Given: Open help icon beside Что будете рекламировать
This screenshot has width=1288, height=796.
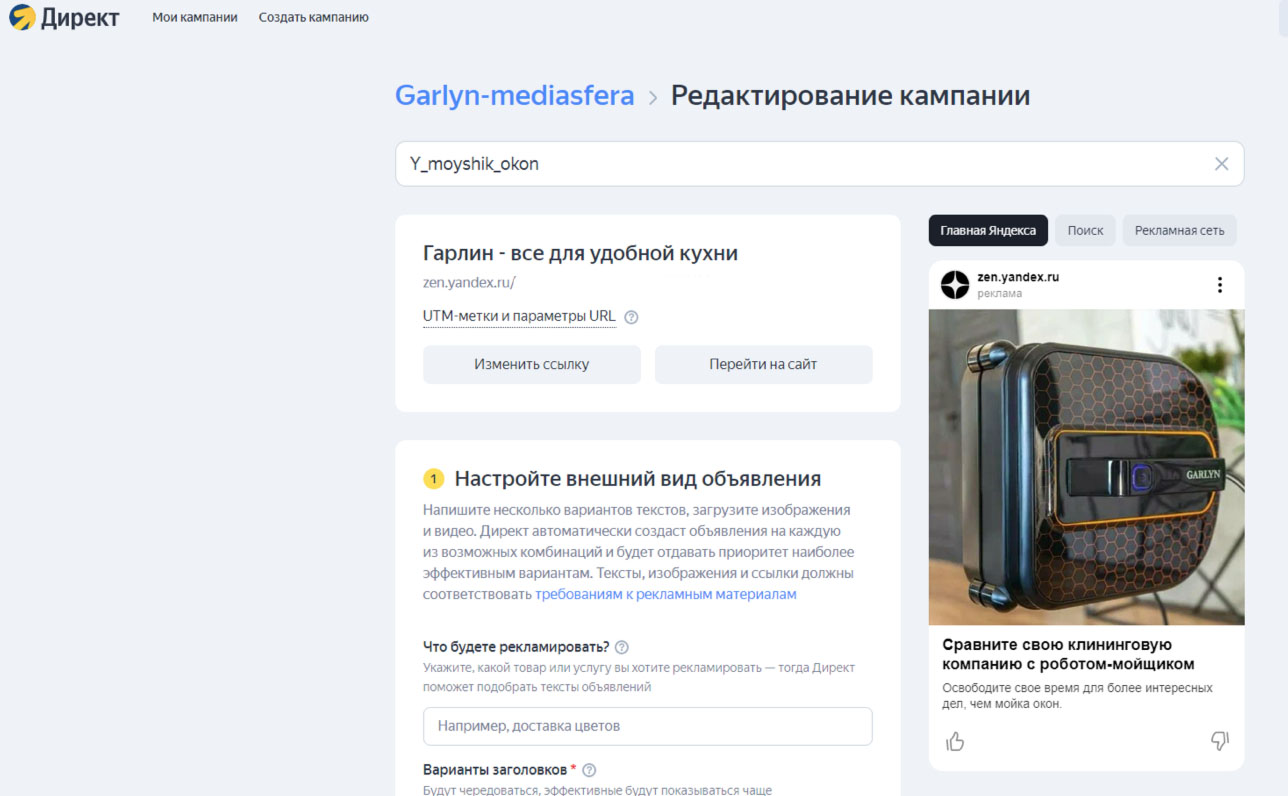Looking at the screenshot, I should pos(622,647).
